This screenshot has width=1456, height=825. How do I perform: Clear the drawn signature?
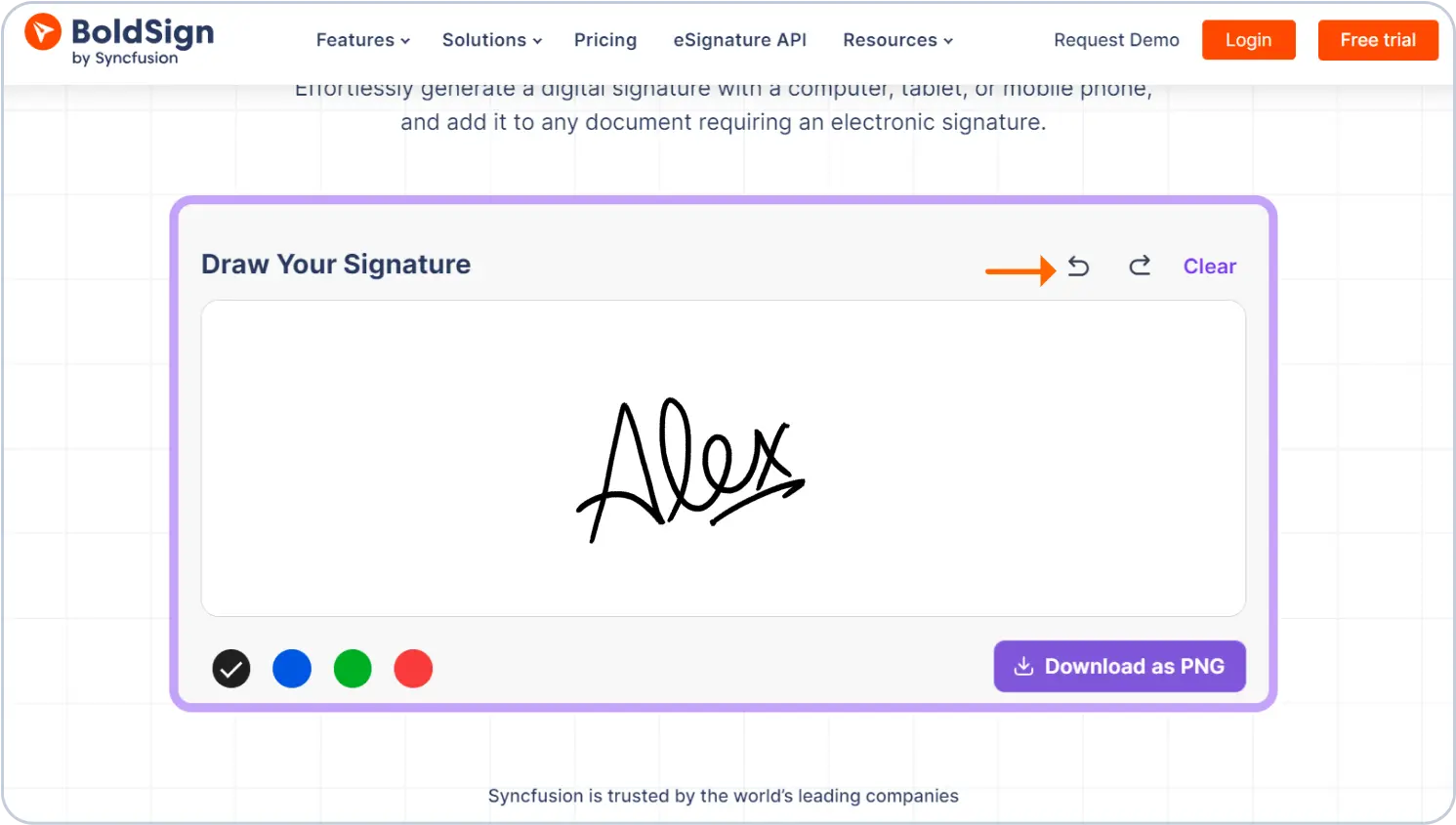(x=1209, y=267)
